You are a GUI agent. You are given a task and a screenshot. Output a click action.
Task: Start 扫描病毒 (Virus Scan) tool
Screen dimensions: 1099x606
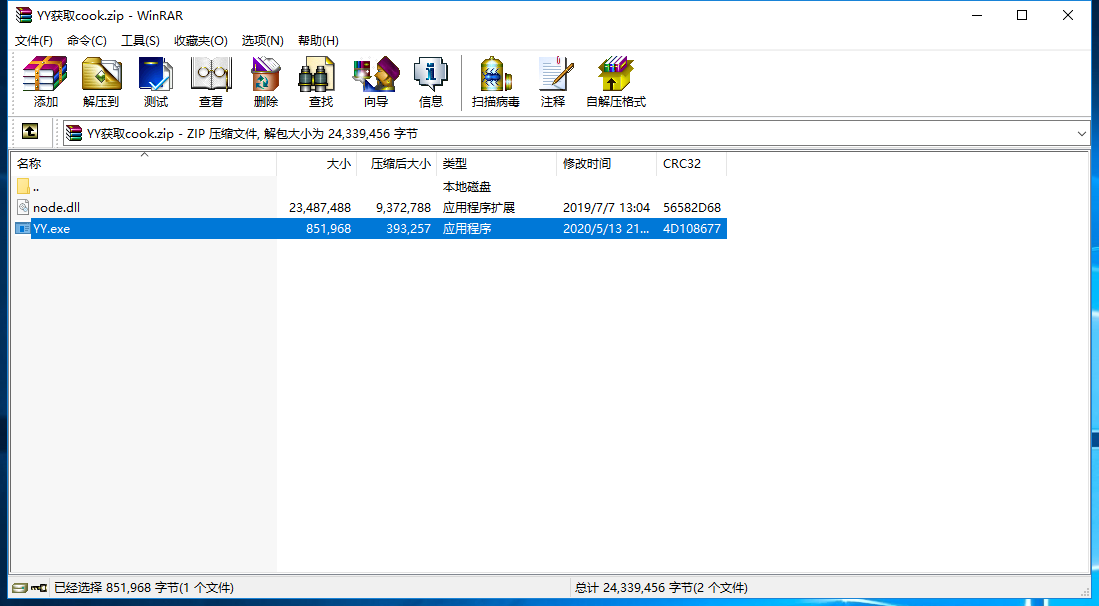(x=496, y=82)
